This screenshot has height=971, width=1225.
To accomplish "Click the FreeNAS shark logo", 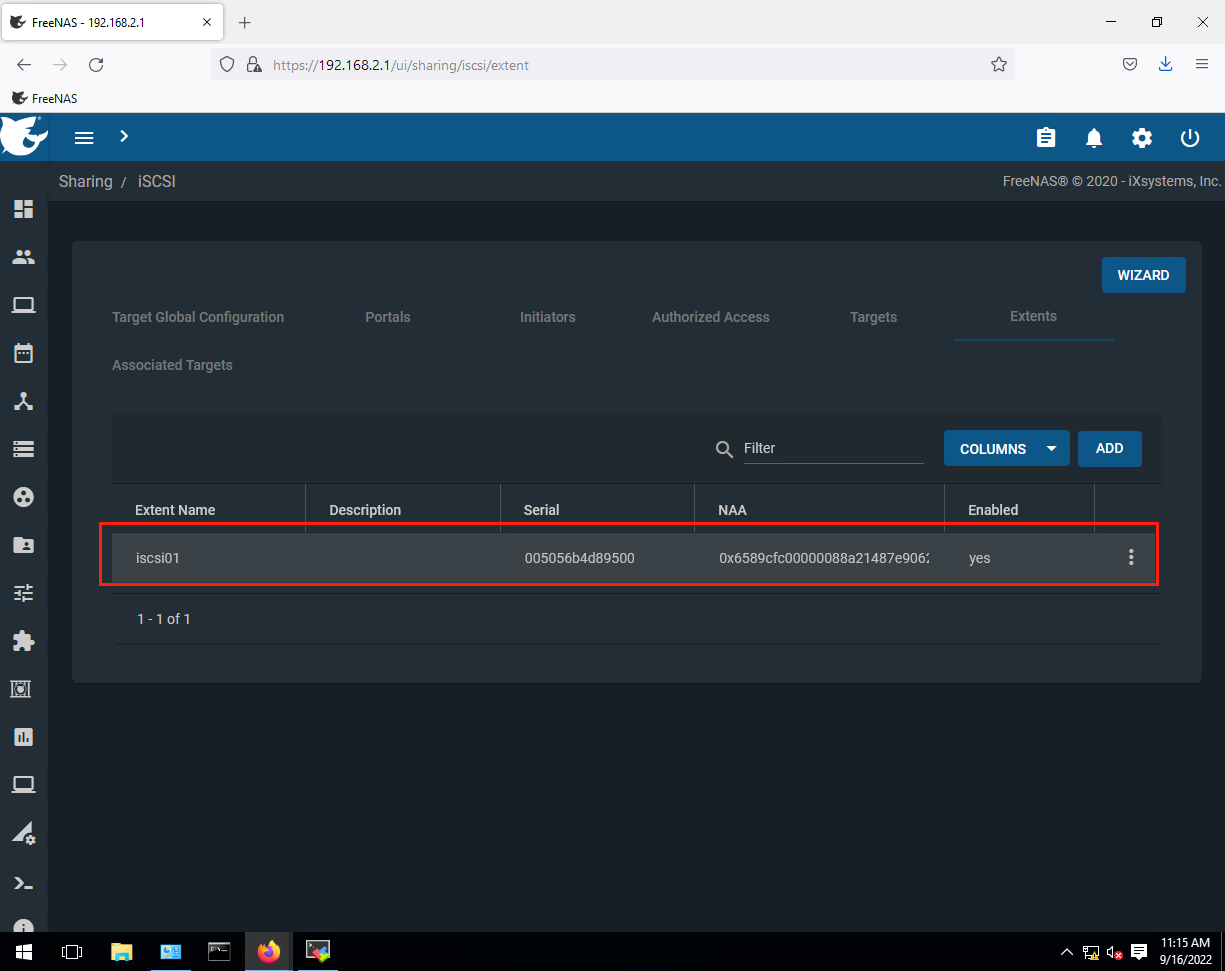I will point(23,136).
